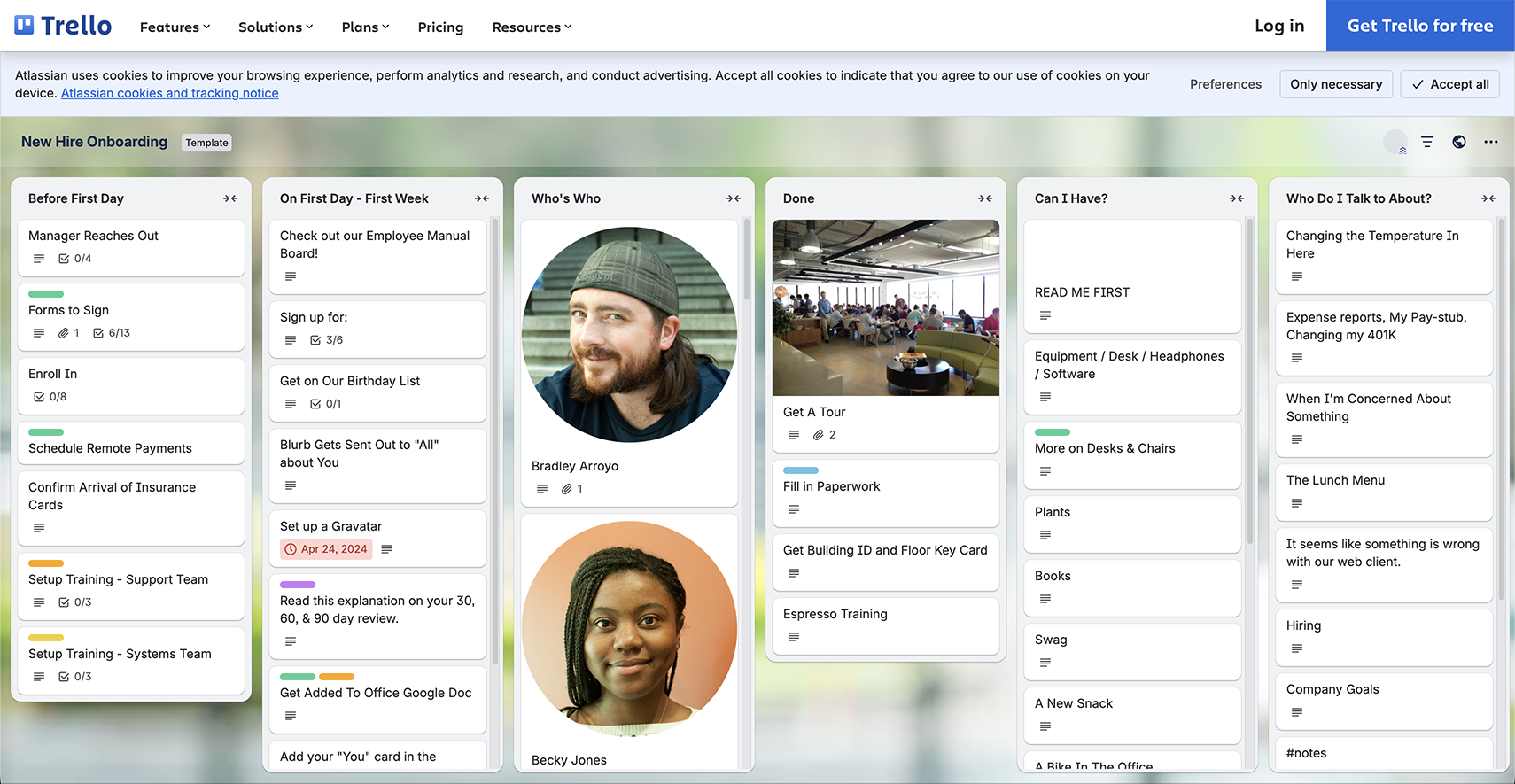Screen dimensions: 1515x784
Task: Click description icon on Hiring card
Action: [1297, 648]
